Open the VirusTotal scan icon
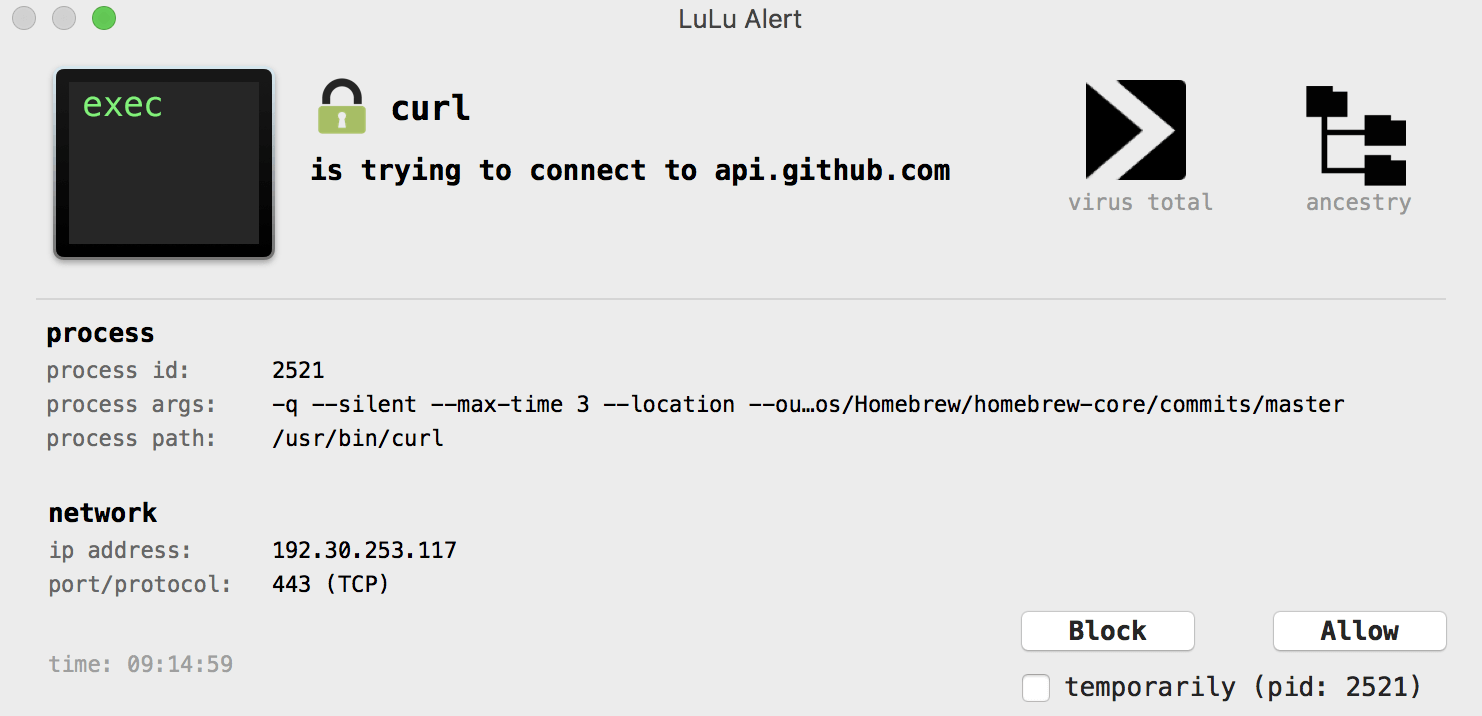The height and width of the screenshot is (716, 1482). click(1136, 130)
